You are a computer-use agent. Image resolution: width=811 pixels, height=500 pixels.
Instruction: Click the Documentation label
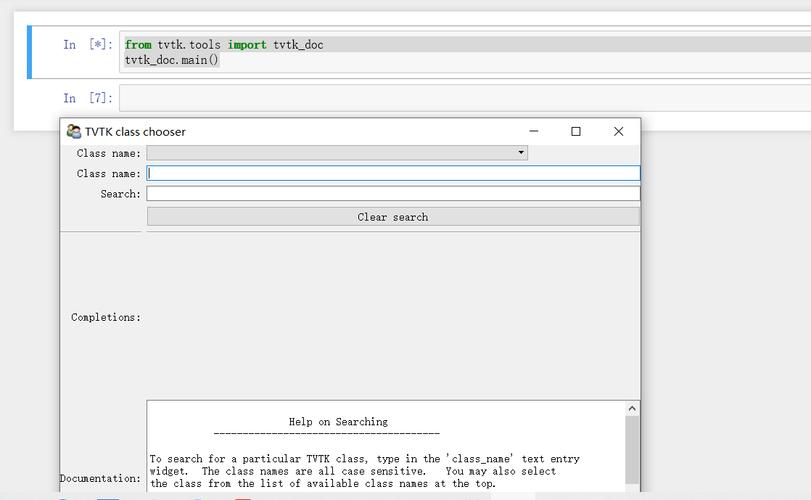[101, 478]
